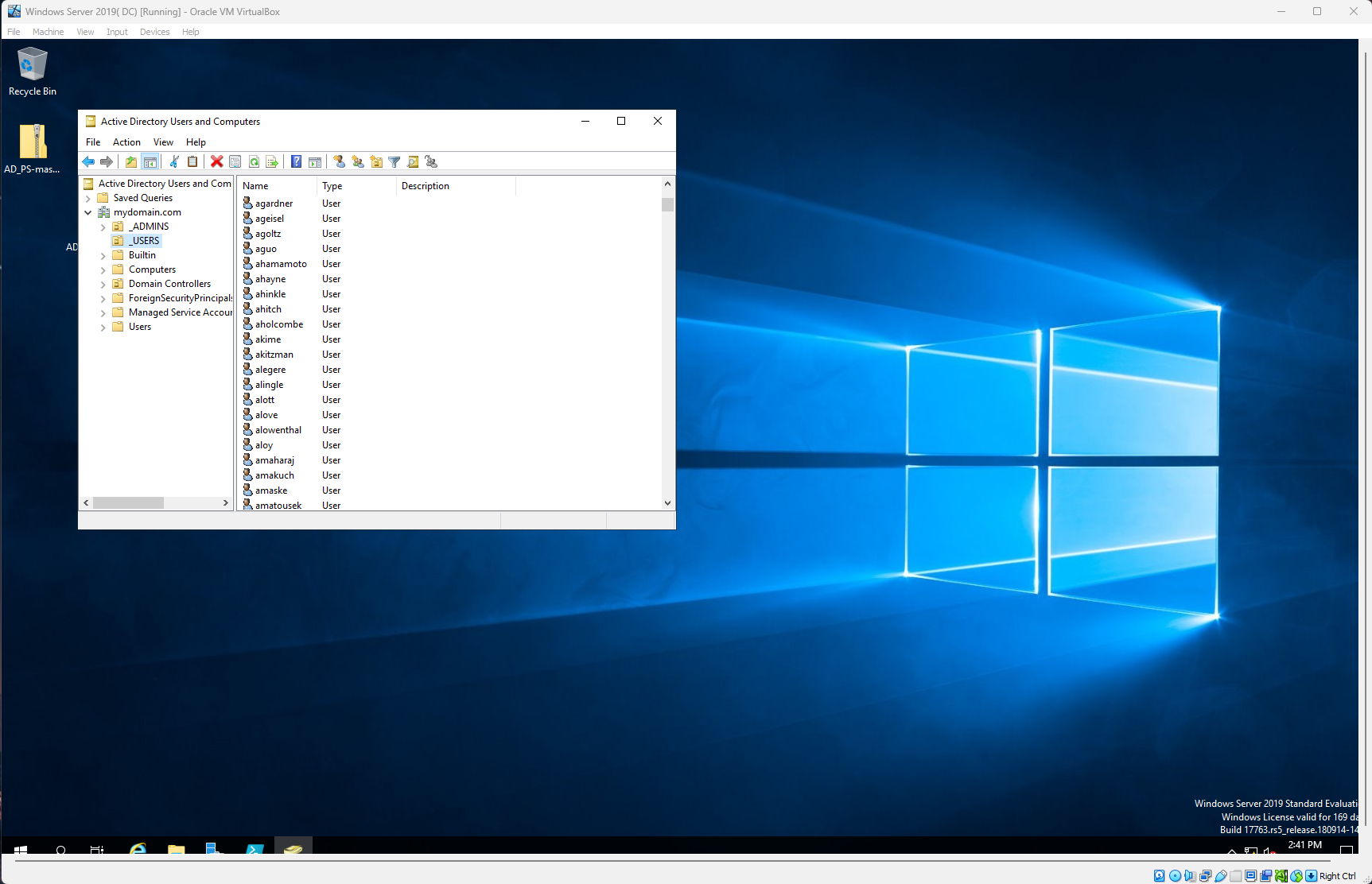Click the user list scroll-down arrow
Screen dimensions: 1372x884
coord(668,503)
